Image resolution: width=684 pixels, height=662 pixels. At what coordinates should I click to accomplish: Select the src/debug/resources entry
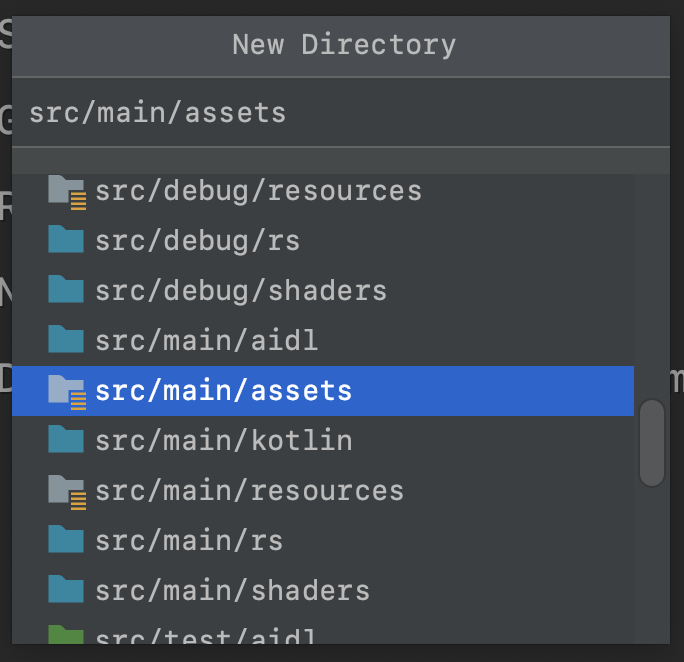tap(323, 192)
